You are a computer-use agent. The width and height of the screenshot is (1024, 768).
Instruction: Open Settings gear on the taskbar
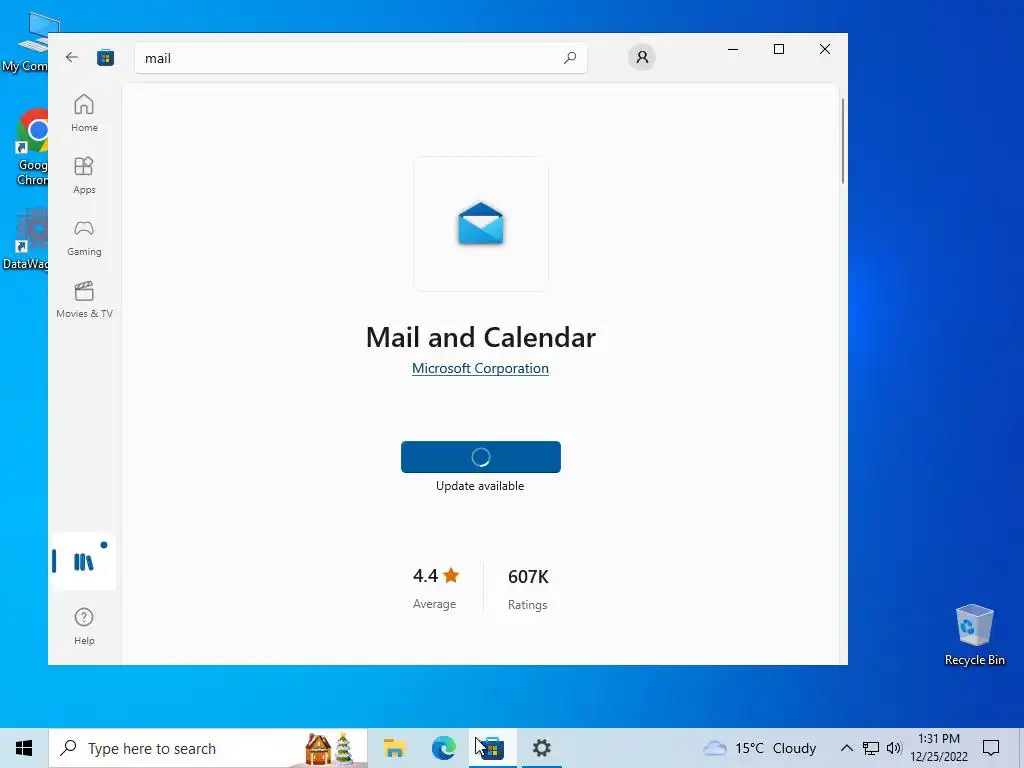[x=541, y=748]
